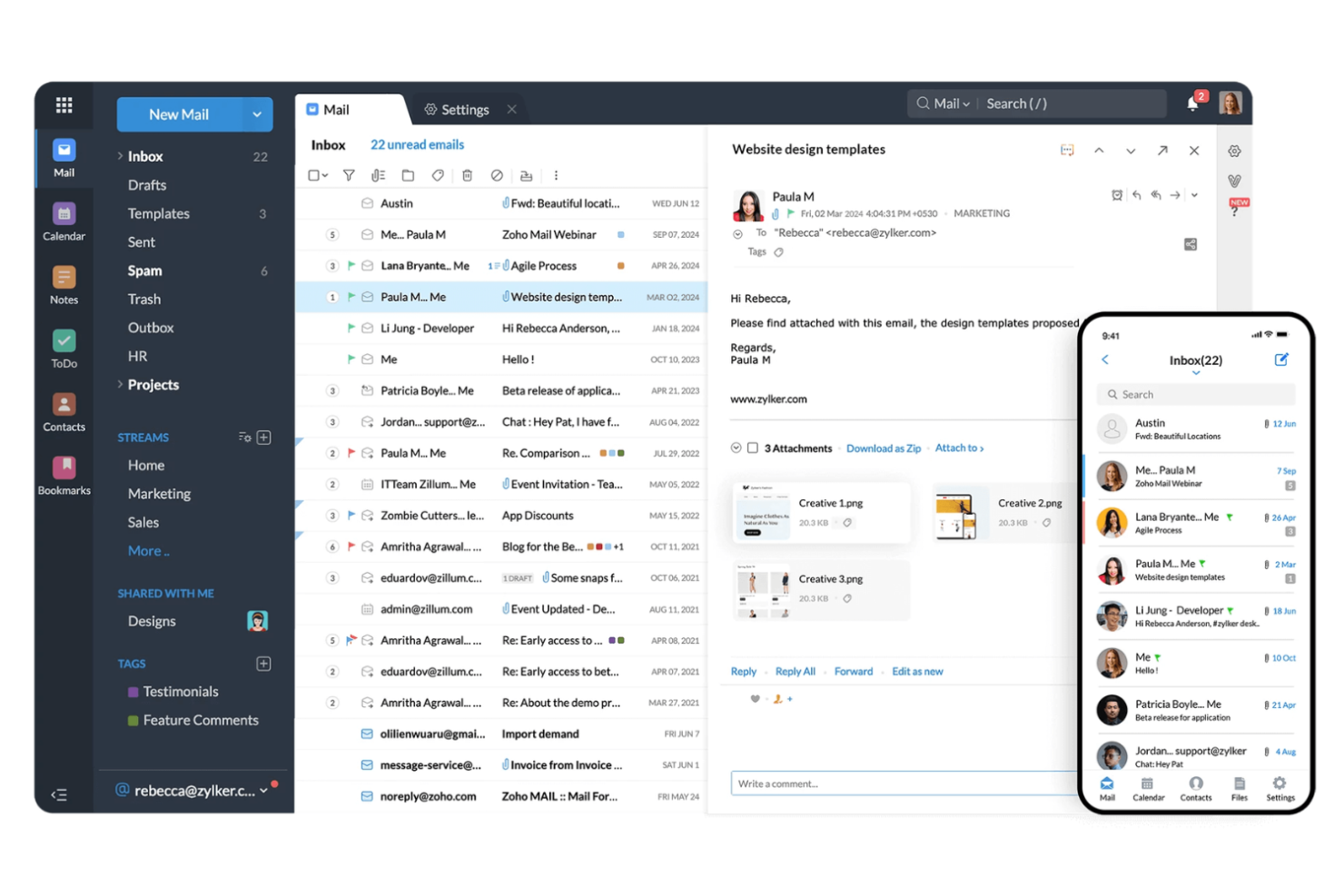Open the Spam folder in the sidebar
The width and height of the screenshot is (1344, 896).
coord(143,271)
